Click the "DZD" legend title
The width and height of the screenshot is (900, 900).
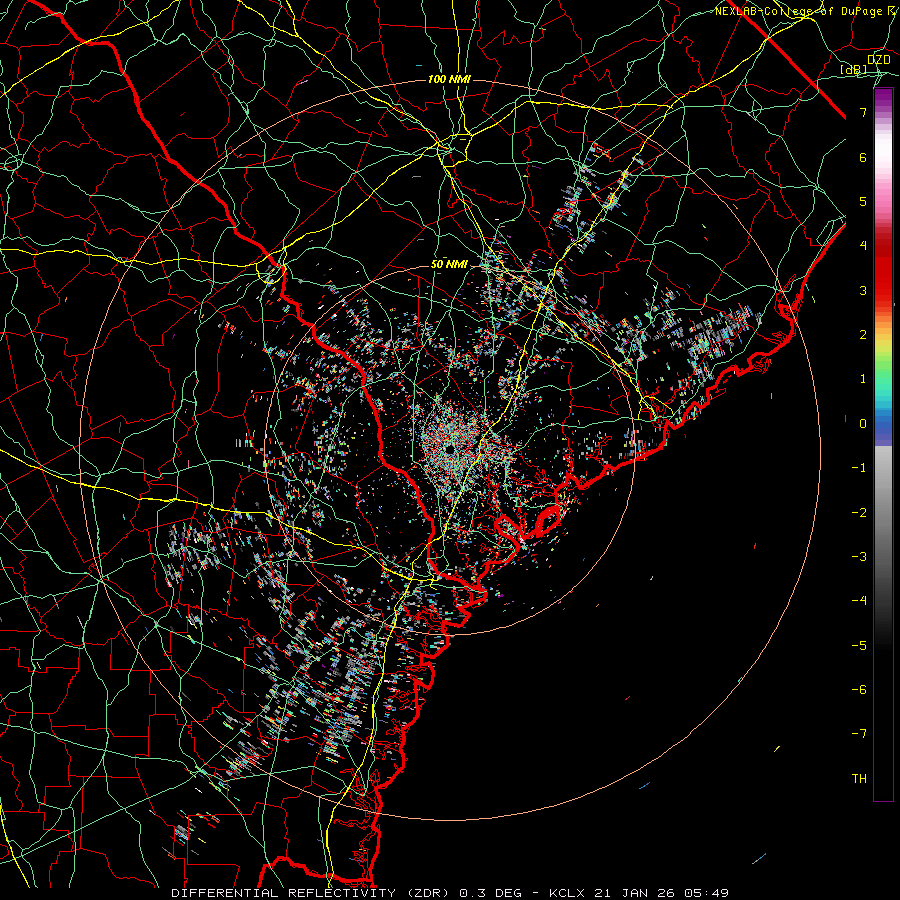tap(879, 60)
